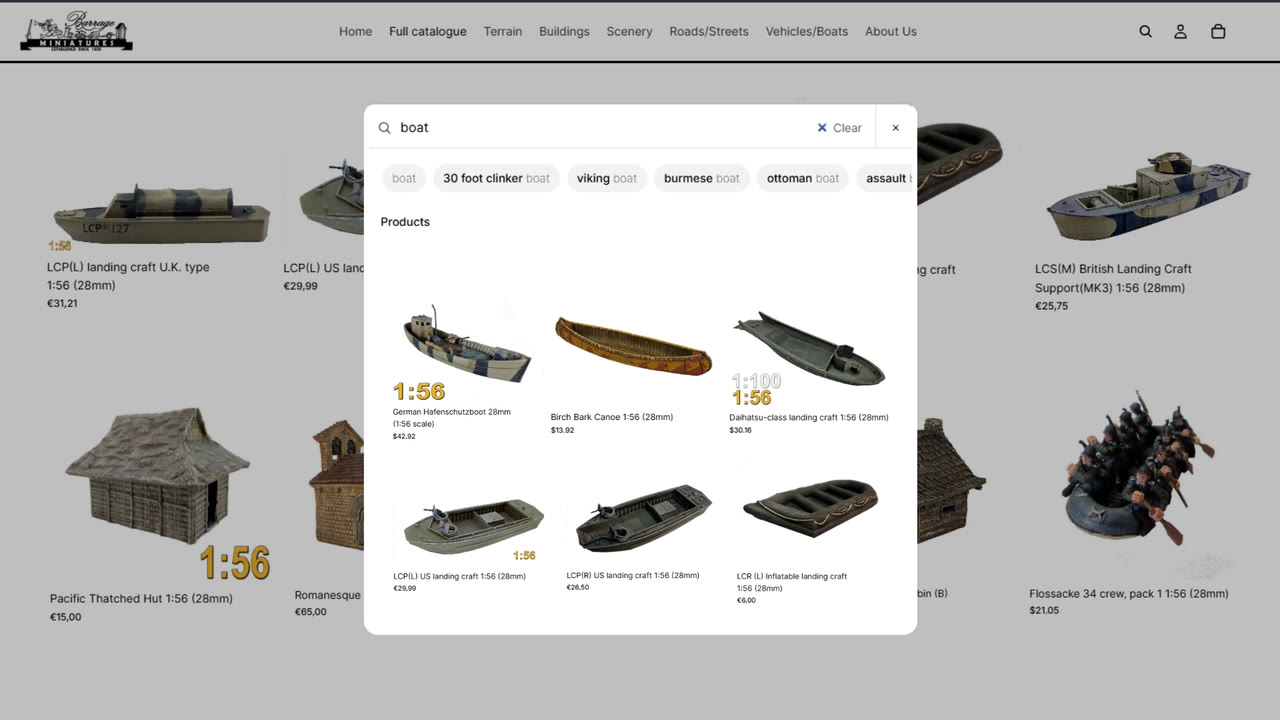Click the Barrage Miniatures logo
This screenshot has width=1280, height=720.
point(76,32)
